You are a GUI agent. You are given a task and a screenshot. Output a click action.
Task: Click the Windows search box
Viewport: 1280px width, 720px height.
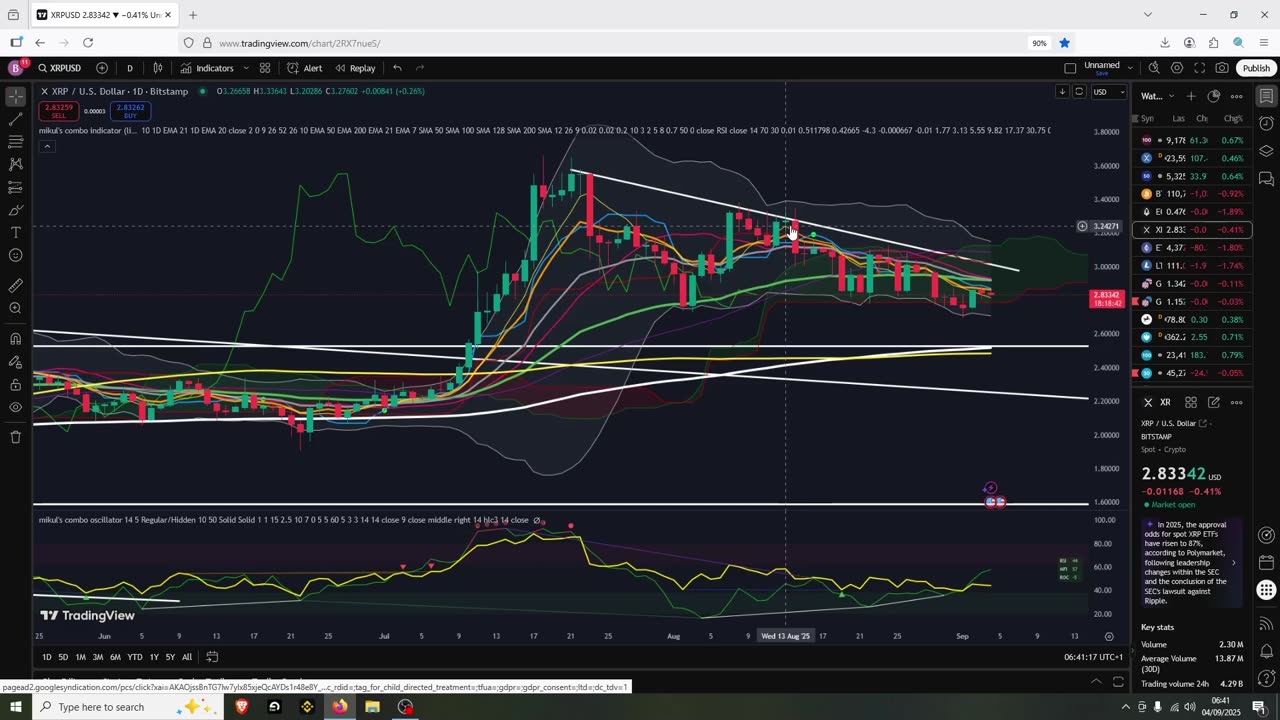click(x=125, y=707)
